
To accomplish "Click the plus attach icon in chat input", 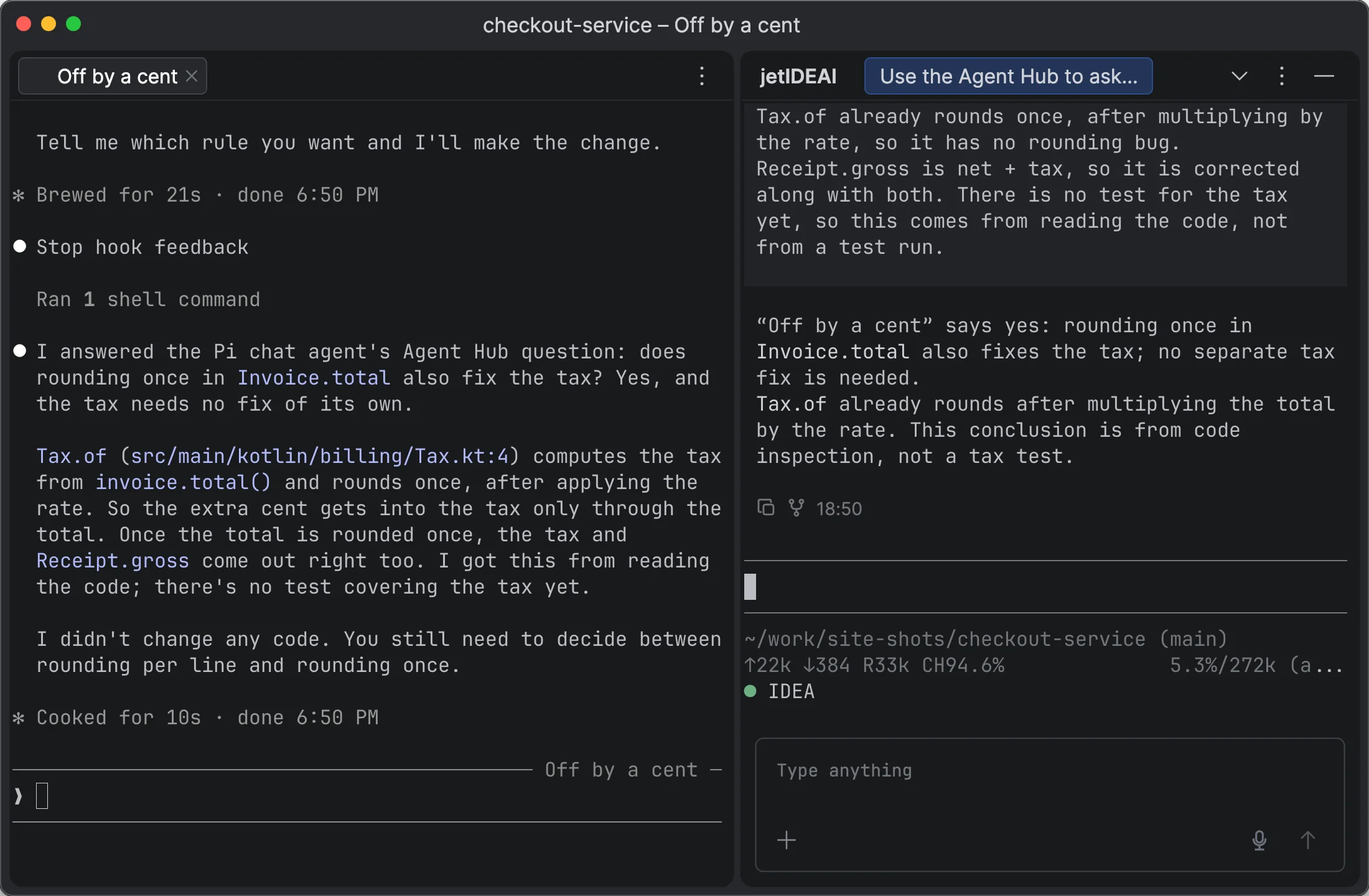I will (x=787, y=840).
